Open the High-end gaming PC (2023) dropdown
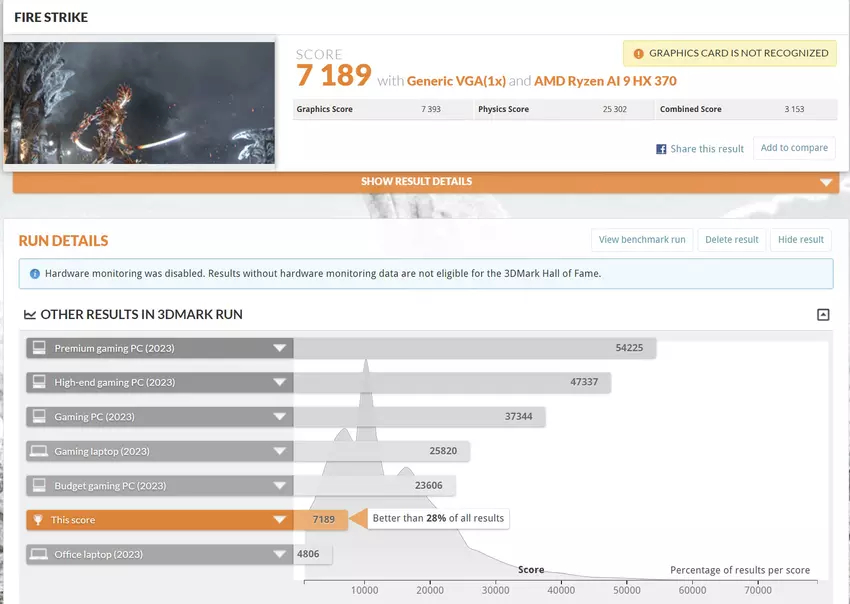850x604 pixels. (x=280, y=382)
